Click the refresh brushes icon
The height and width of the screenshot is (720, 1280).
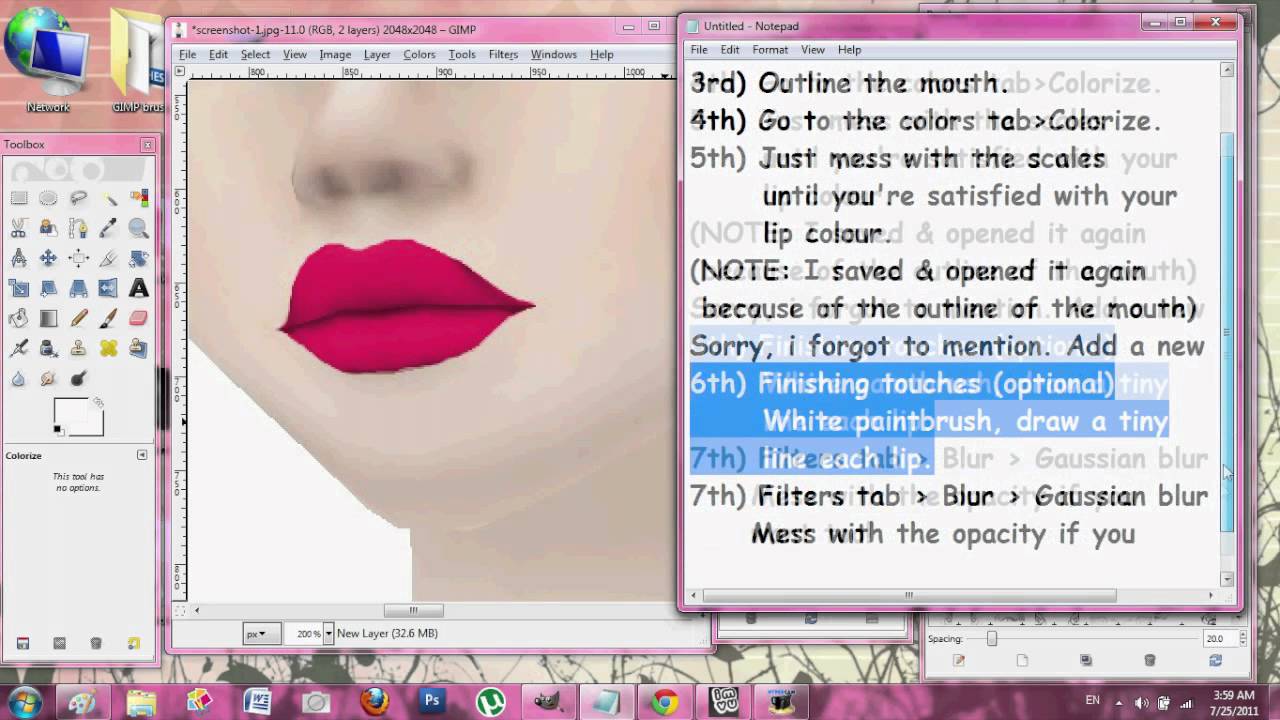1215,660
